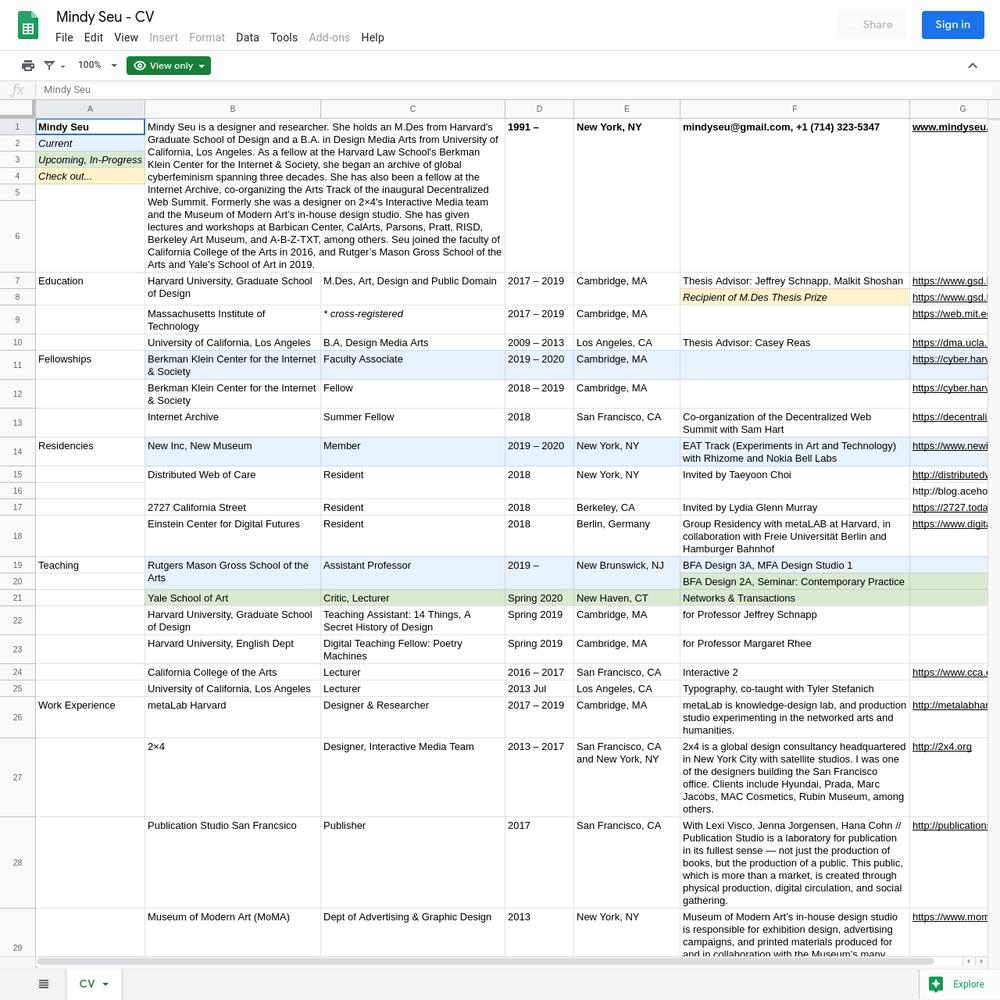This screenshot has width=1000, height=1000.
Task: Open the Google Sheets home icon
Action: tap(28, 26)
